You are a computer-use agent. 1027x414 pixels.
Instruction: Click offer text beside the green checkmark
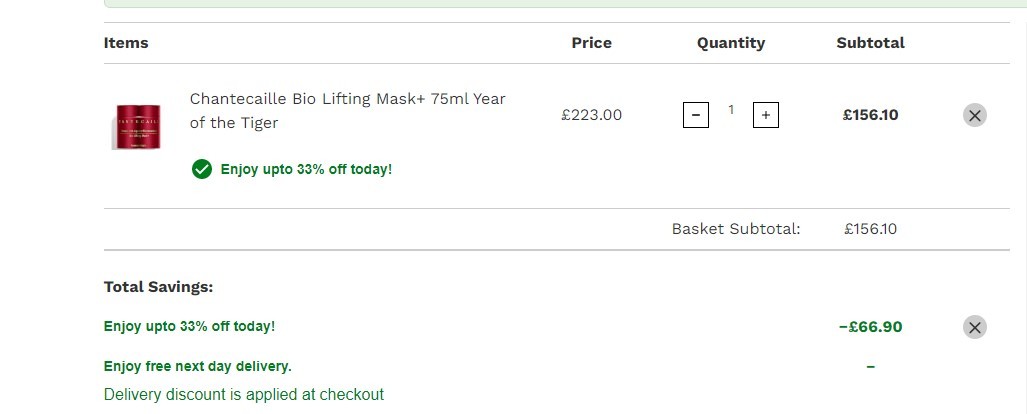307,169
